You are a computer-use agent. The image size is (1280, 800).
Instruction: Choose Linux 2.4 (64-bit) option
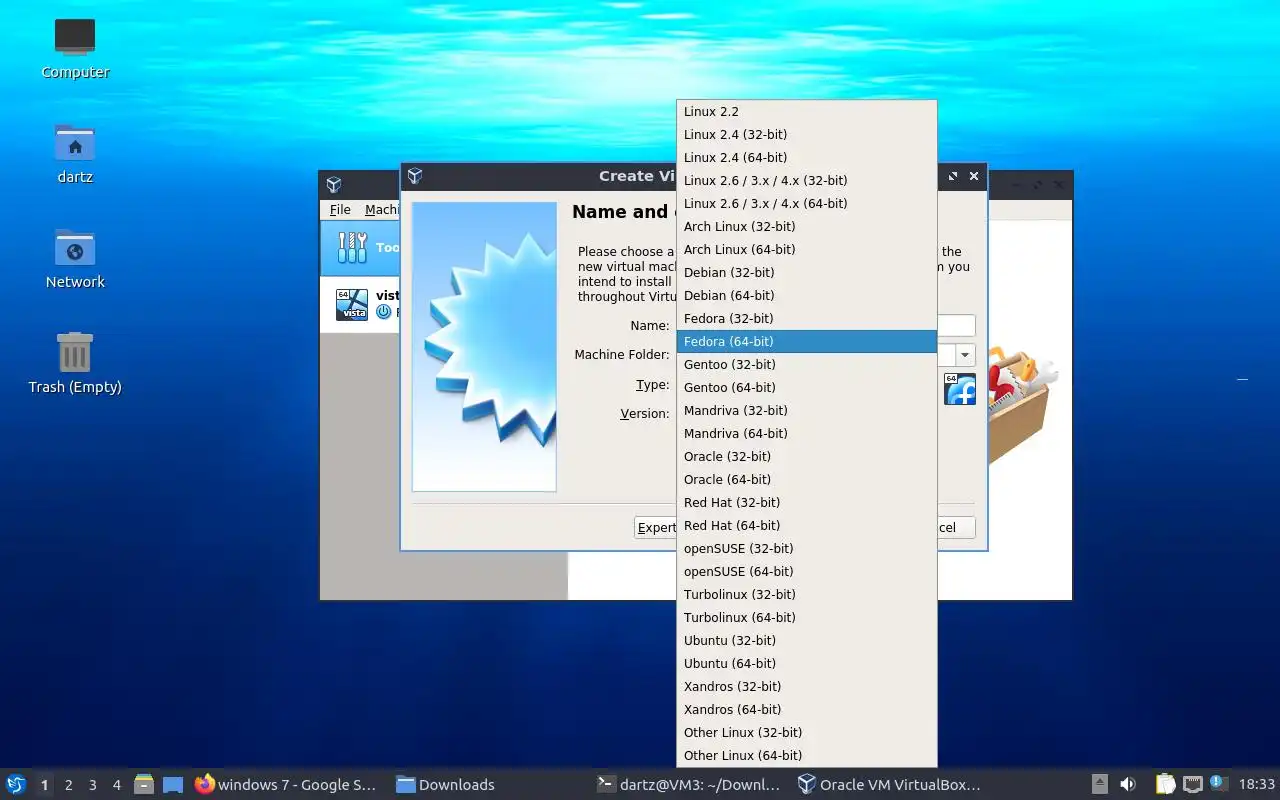[x=807, y=157]
